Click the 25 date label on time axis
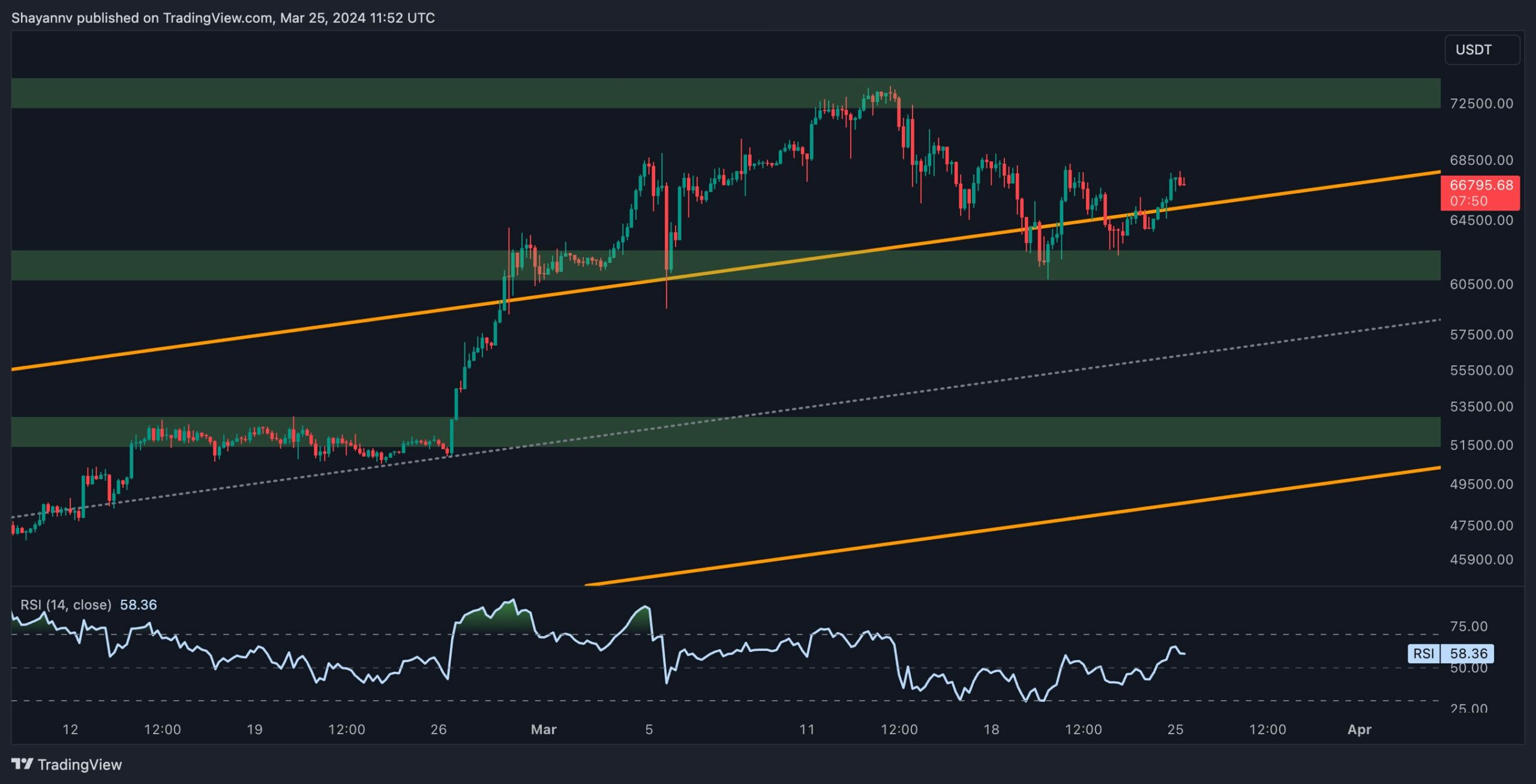Screen dimensions: 1536x784 tap(1175, 729)
